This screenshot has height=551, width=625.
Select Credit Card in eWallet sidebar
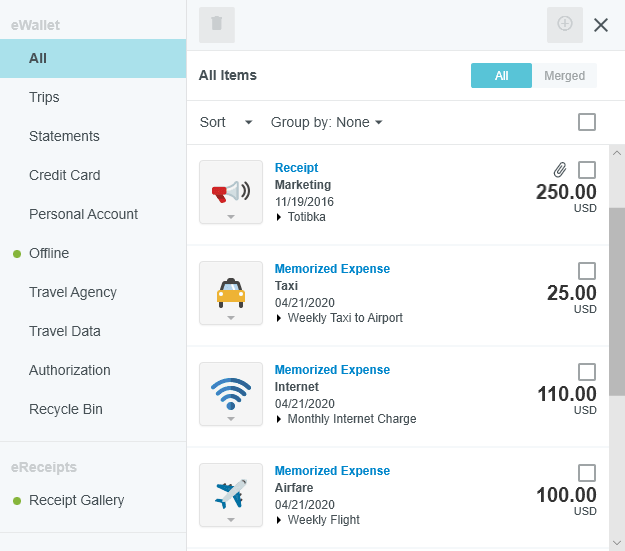[x=65, y=175]
